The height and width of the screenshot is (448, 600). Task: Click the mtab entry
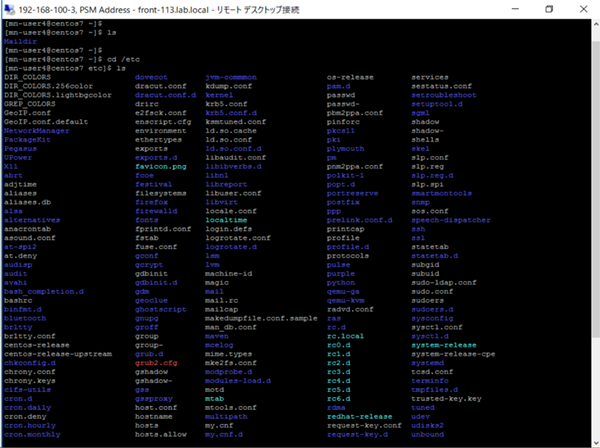click(x=215, y=399)
